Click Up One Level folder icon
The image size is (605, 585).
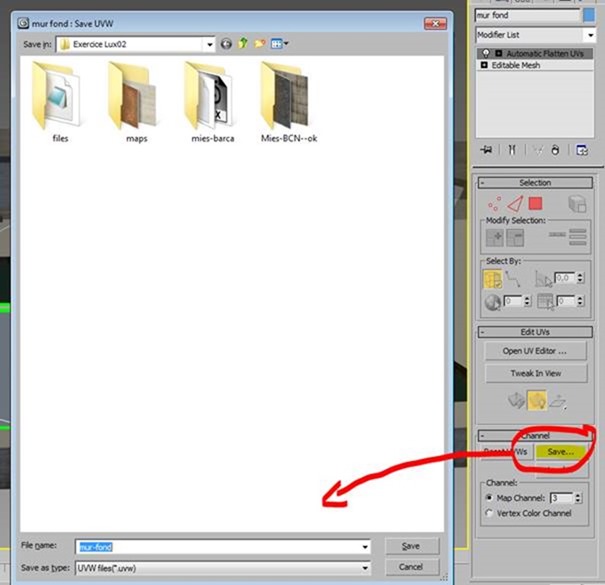pyautogui.click(x=243, y=44)
